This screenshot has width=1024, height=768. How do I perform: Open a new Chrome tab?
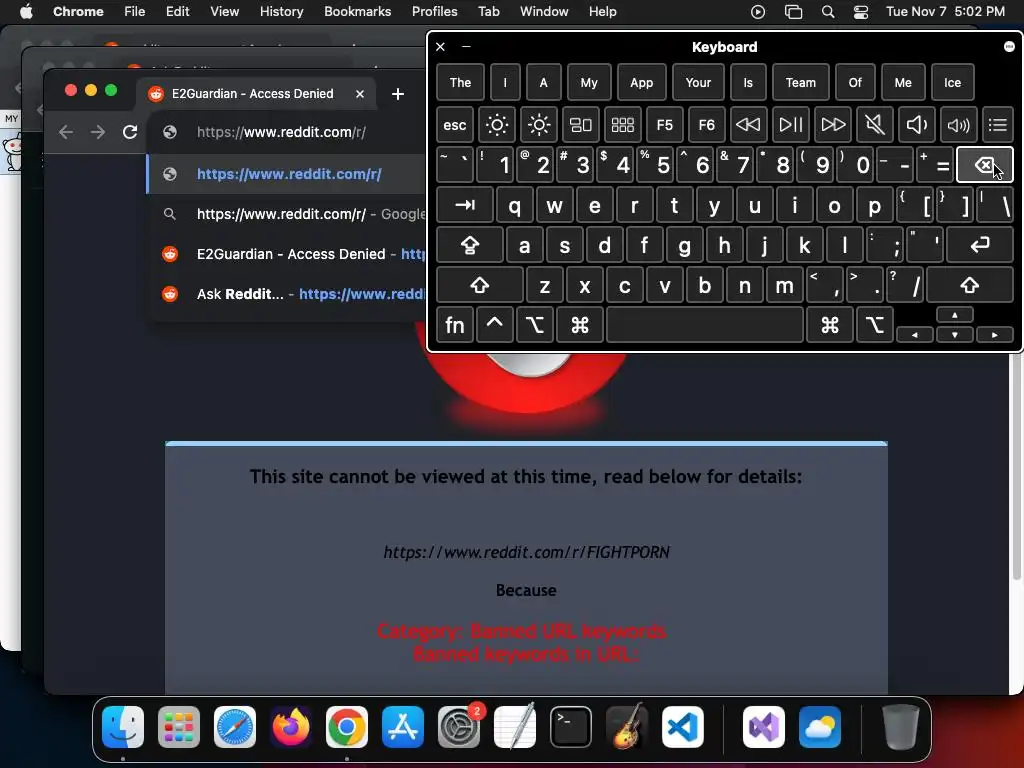click(398, 94)
